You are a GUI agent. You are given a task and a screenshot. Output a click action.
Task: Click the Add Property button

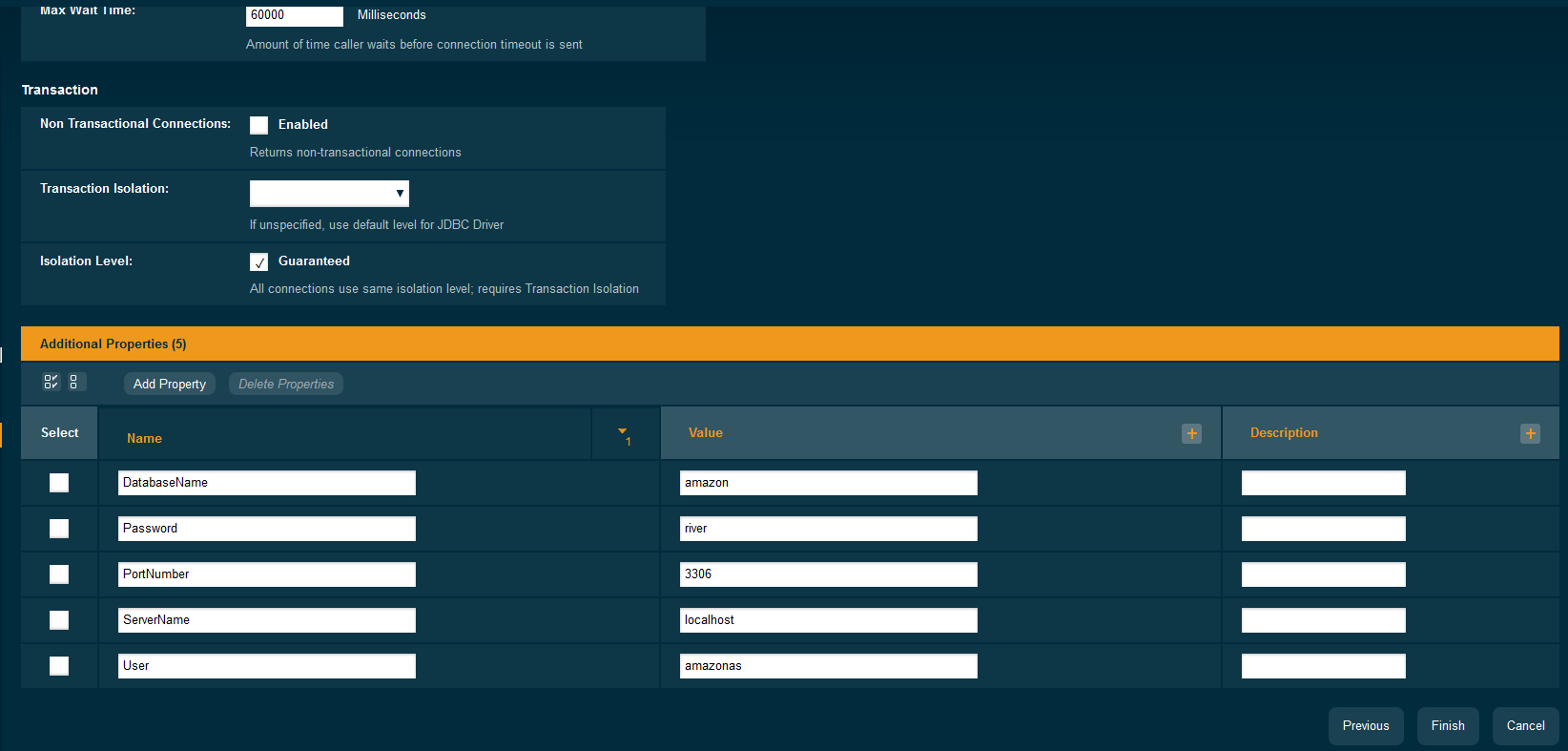170,384
